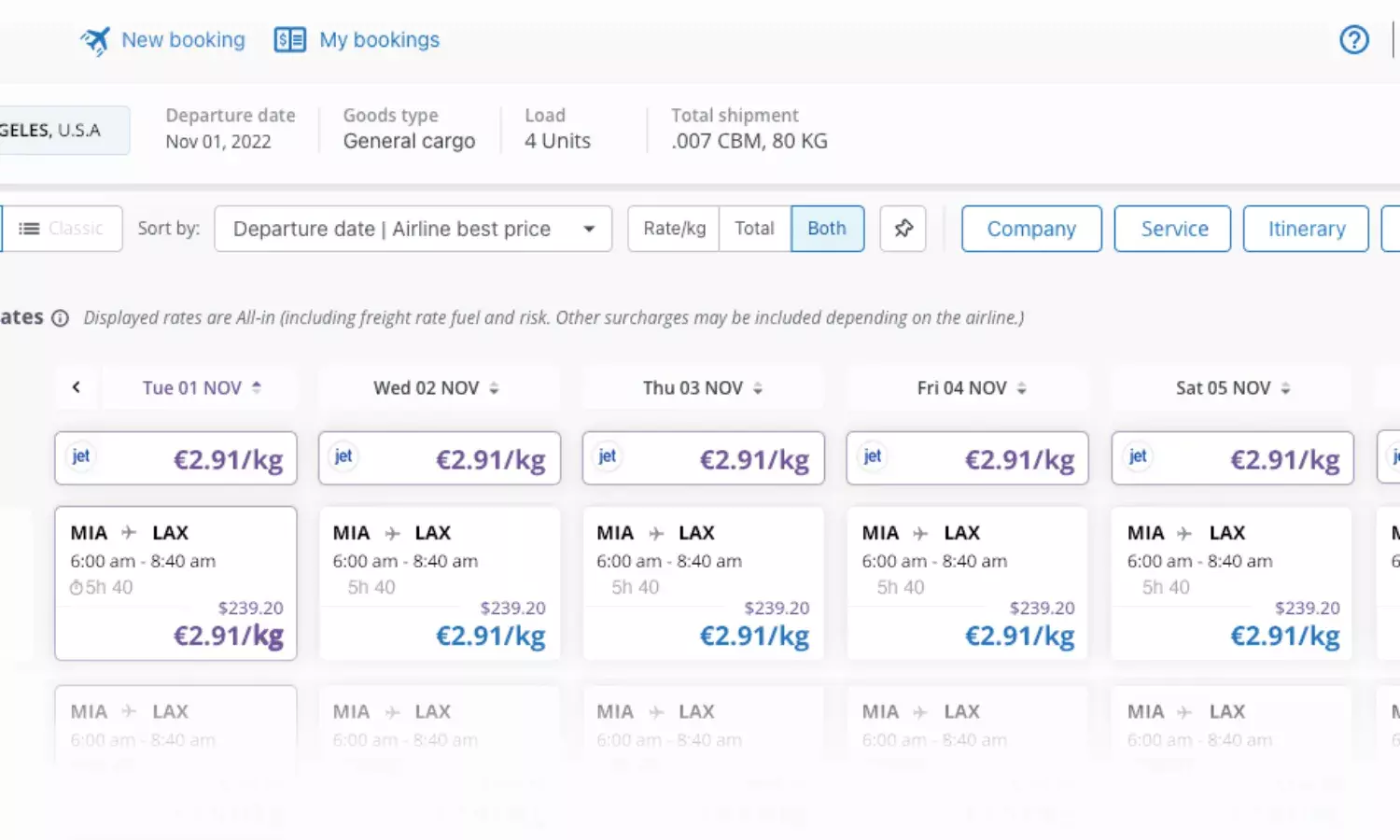
Task: Click Departure date Nov 01, 2022 field
Action: [231, 129]
